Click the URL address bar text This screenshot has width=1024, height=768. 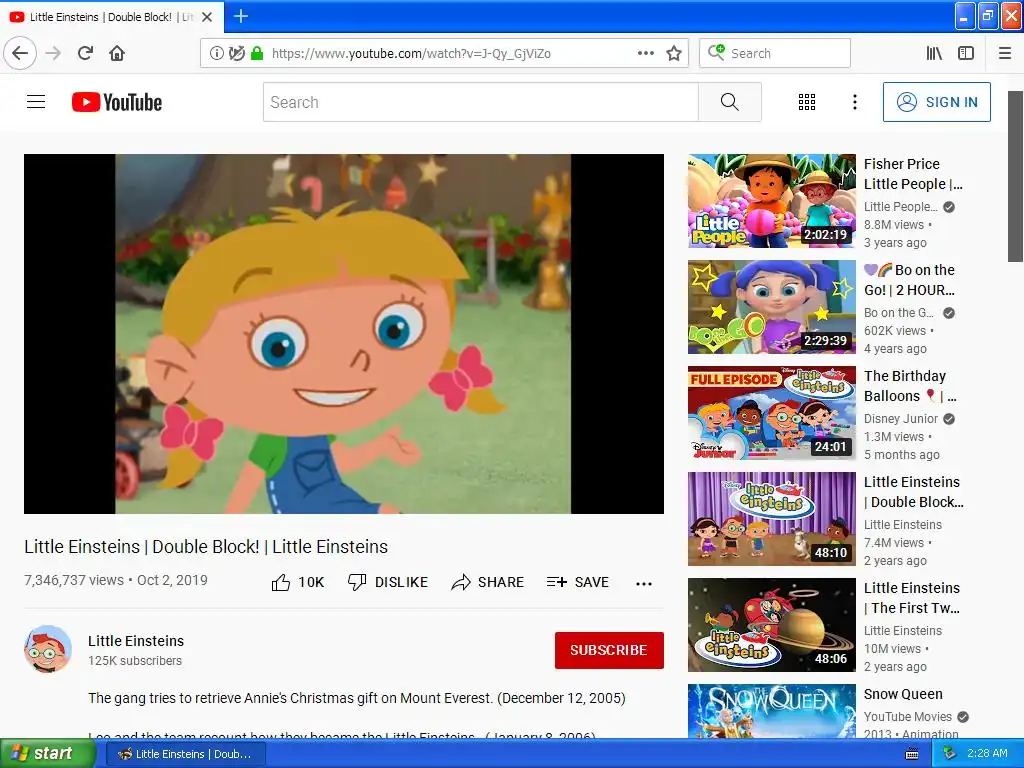click(x=411, y=54)
